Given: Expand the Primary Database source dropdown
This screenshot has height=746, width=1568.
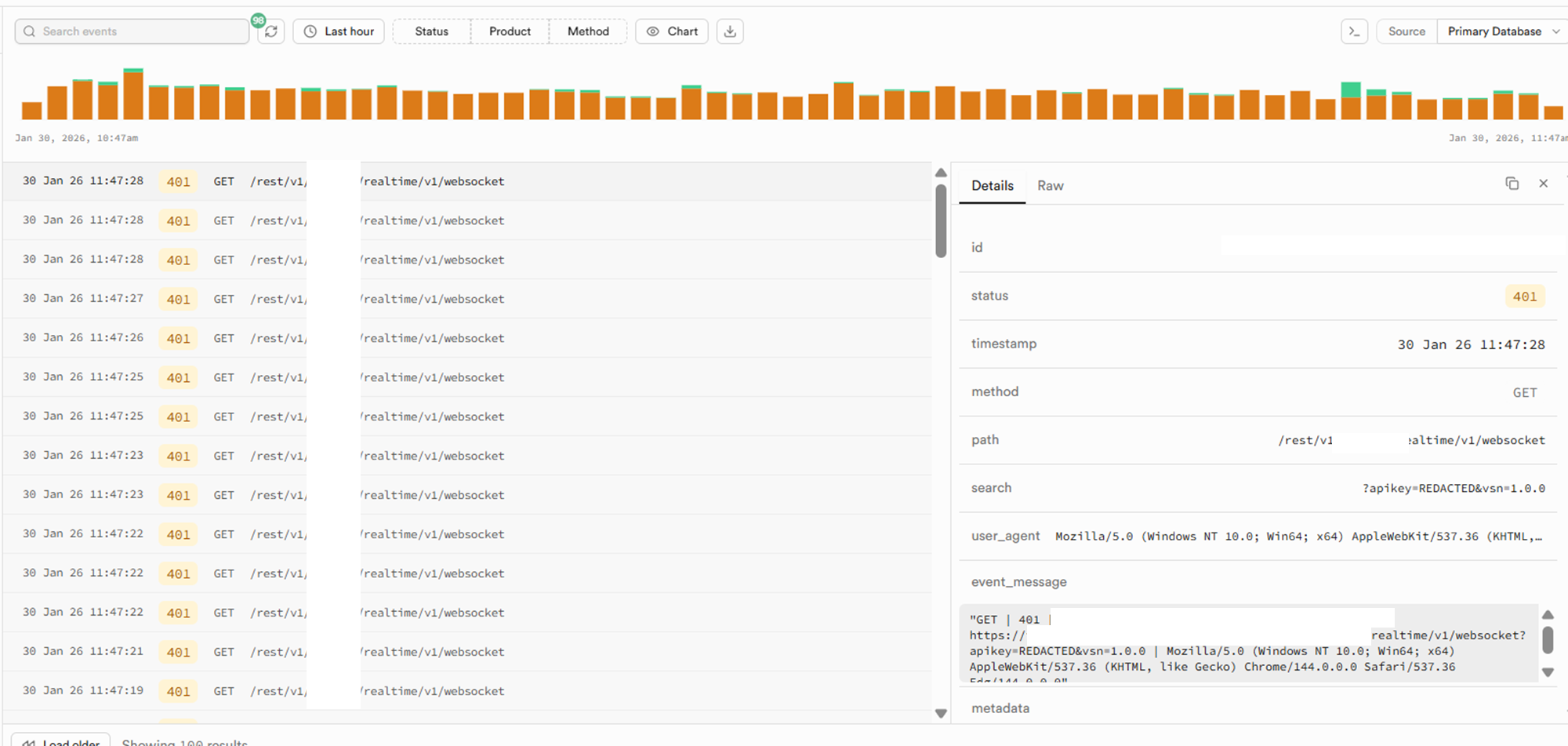Looking at the screenshot, I should (1502, 31).
